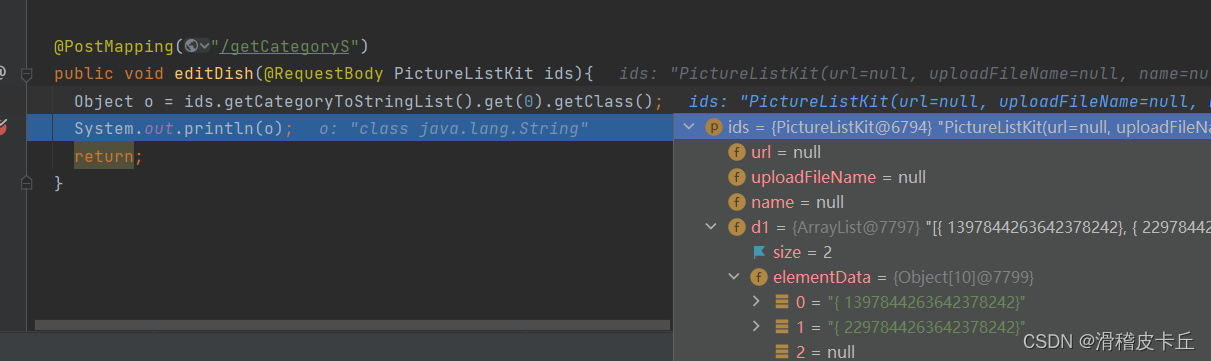This screenshot has height=361, width=1211.
Task: Click the System.out.println(o) statement
Action: click(184, 128)
